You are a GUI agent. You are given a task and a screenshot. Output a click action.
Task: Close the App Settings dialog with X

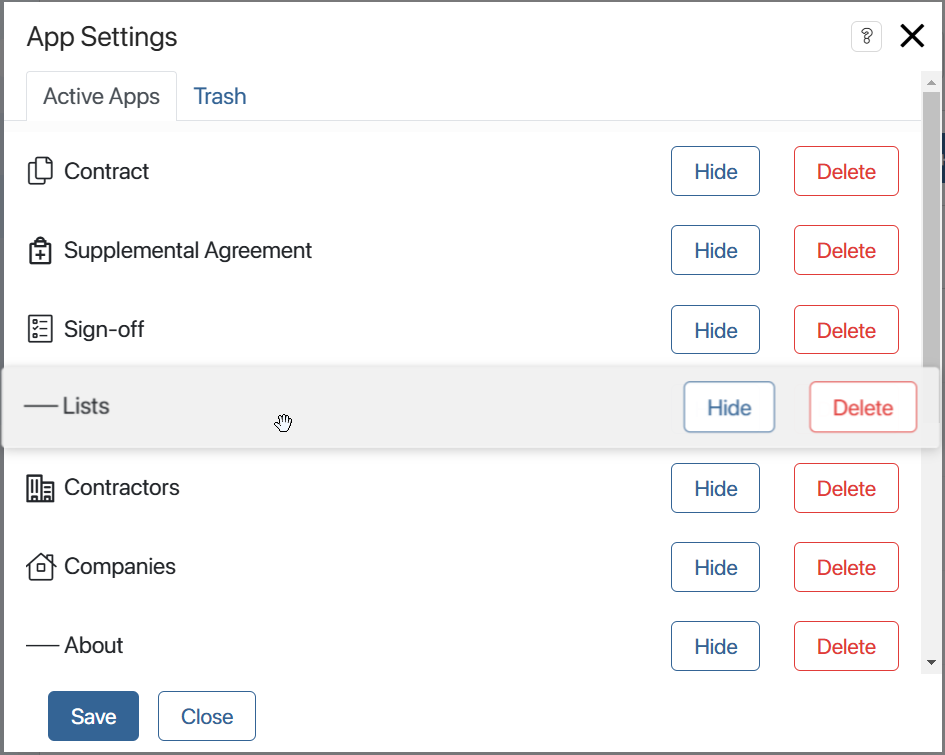point(912,36)
